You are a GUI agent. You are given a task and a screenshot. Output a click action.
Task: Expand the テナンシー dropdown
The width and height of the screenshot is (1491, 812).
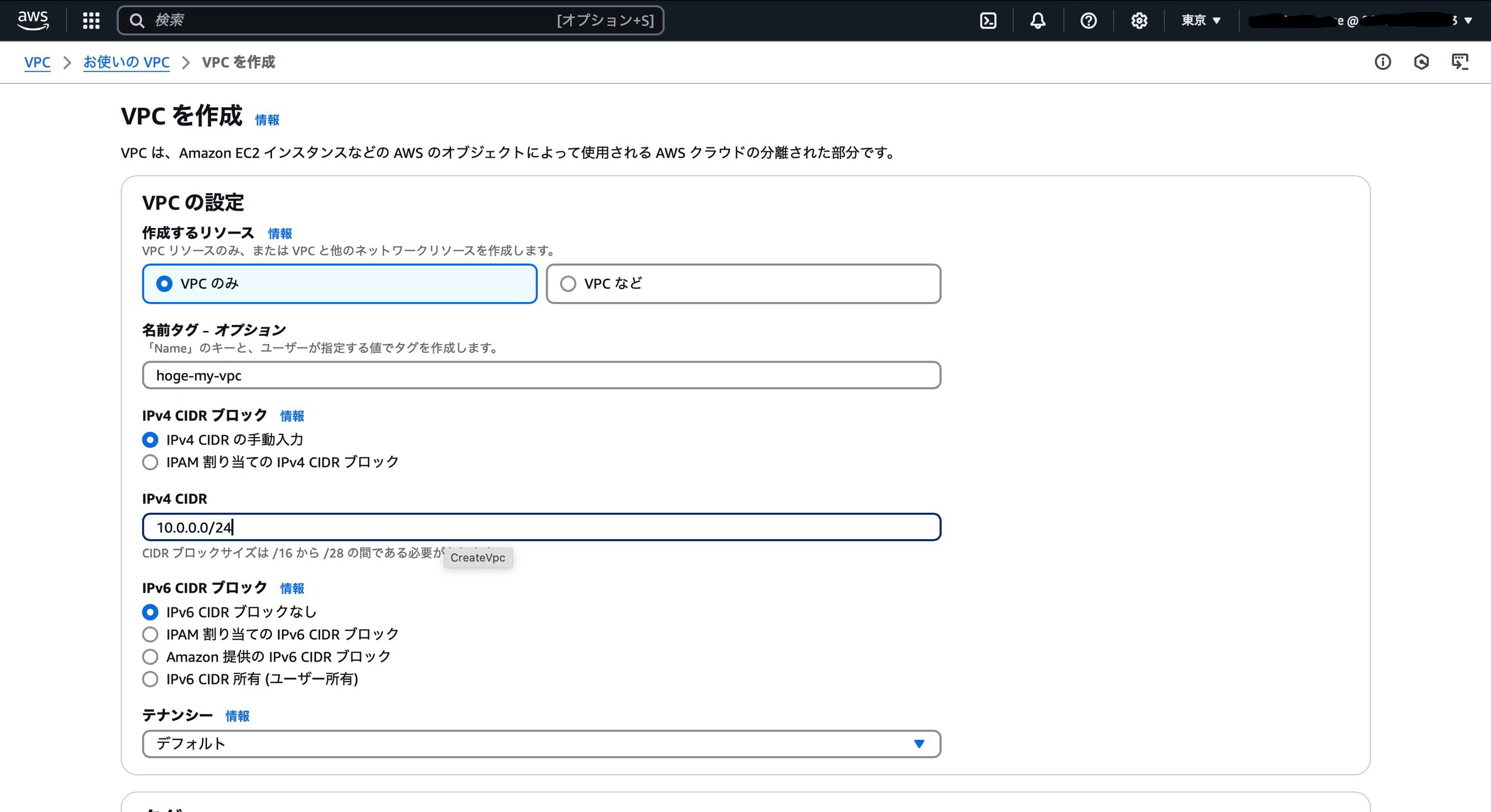pyautogui.click(x=540, y=744)
